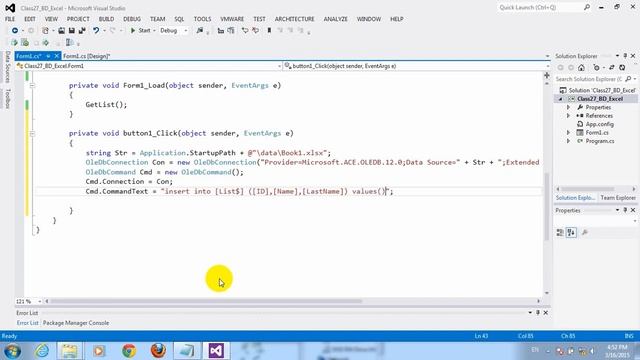
Task: Click the Navigate Backward toolbar icon
Action: [15, 31]
